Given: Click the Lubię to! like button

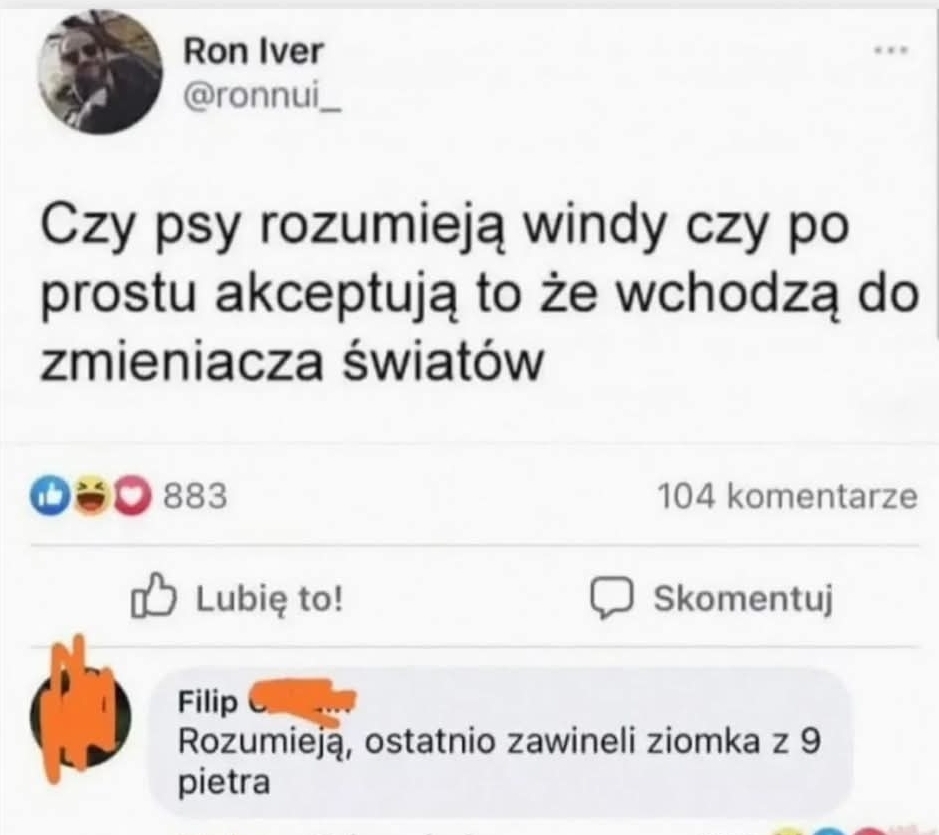Looking at the screenshot, I should click(237, 597).
